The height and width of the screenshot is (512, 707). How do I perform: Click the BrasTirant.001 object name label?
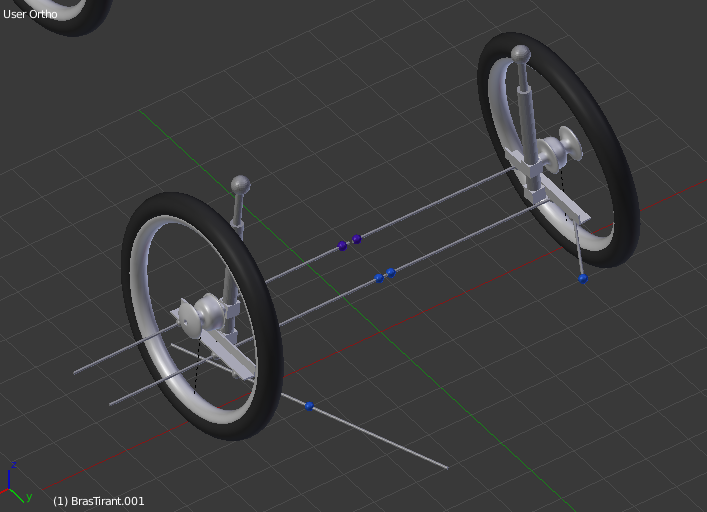pyautogui.click(x=98, y=501)
